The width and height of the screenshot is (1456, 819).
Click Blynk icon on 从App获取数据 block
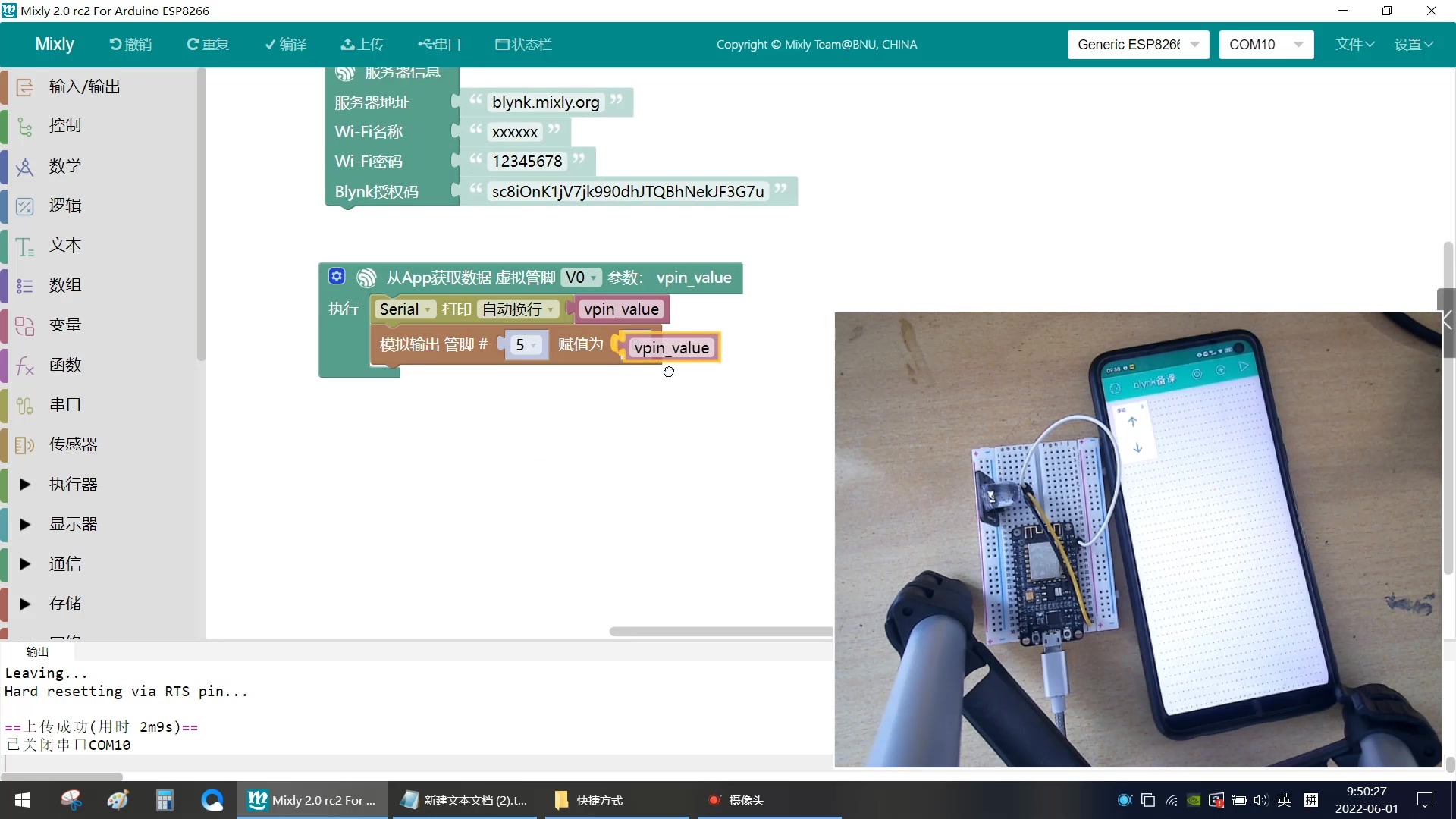[366, 278]
